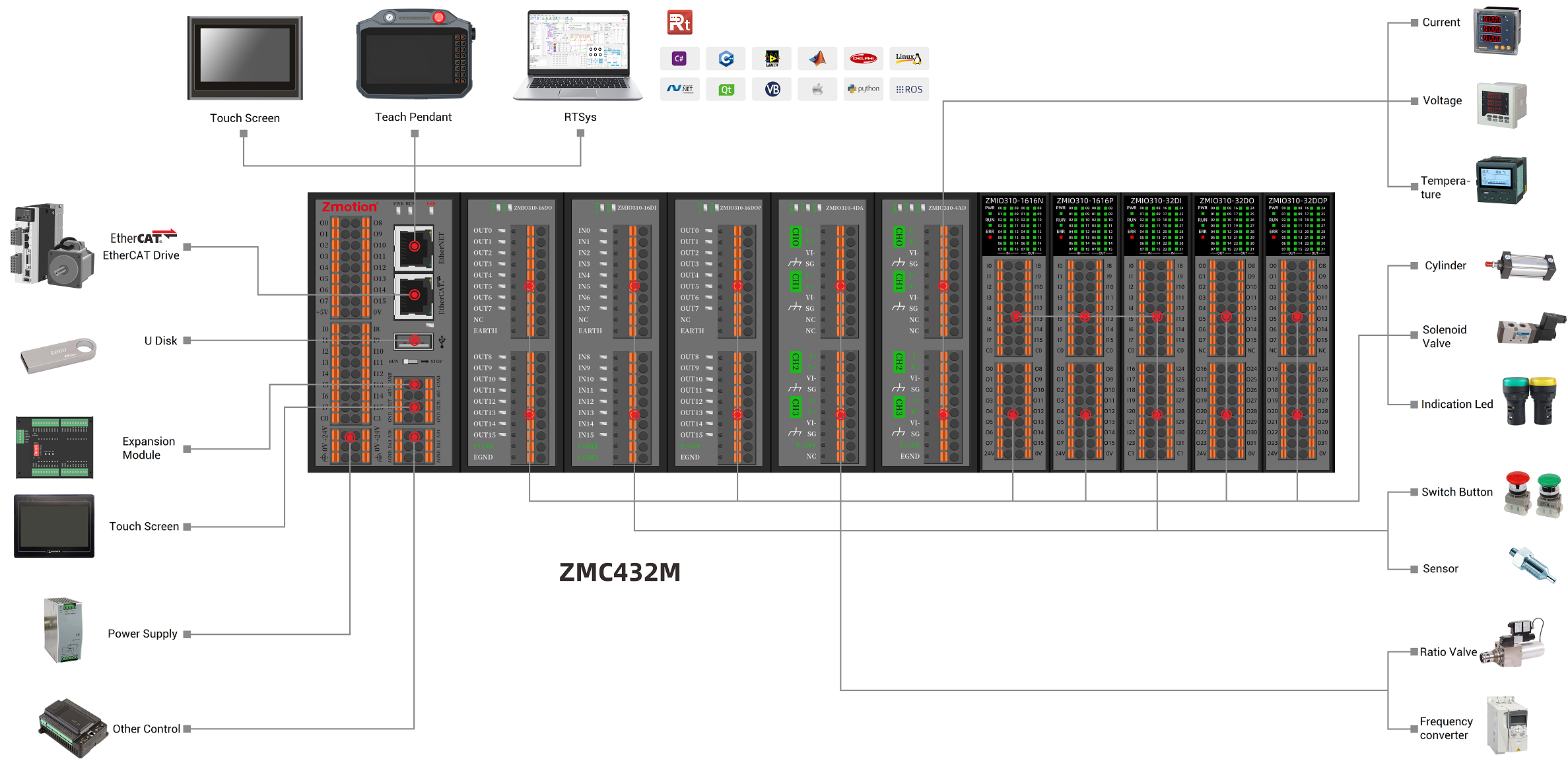Click the Expansion Module label
This screenshot has width=1568, height=759.
tap(149, 448)
